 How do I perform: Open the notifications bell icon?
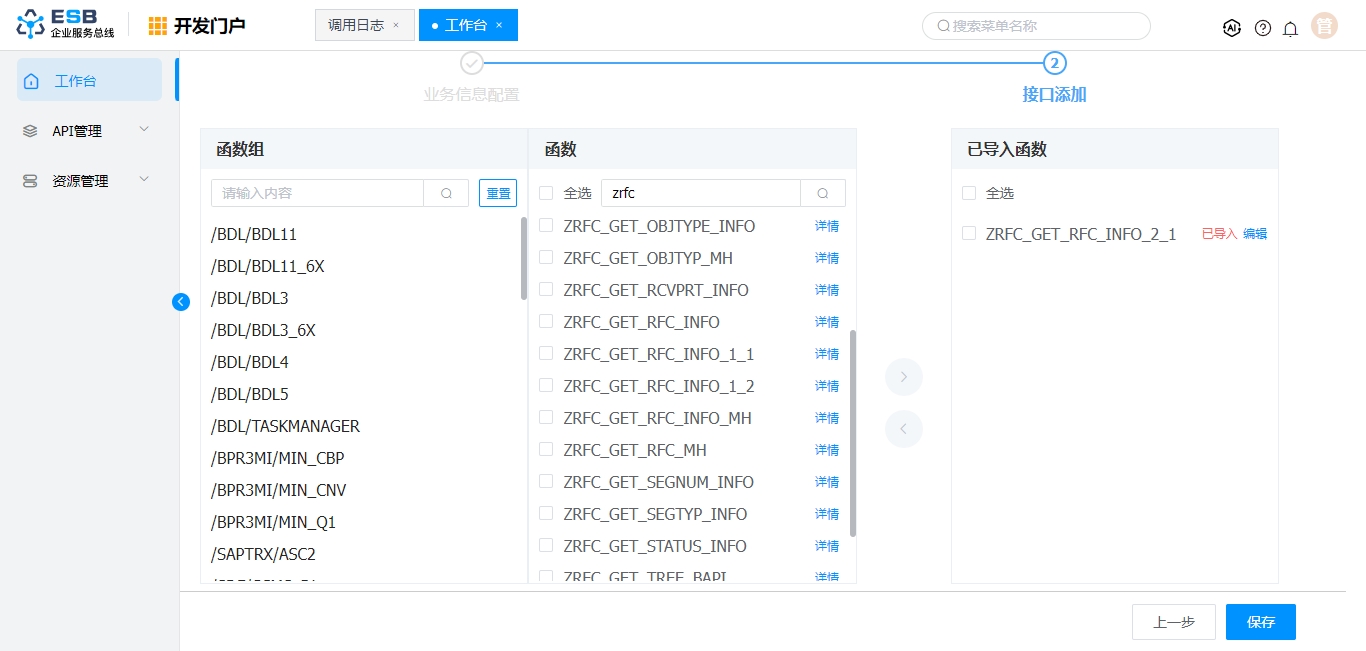[x=1291, y=28]
